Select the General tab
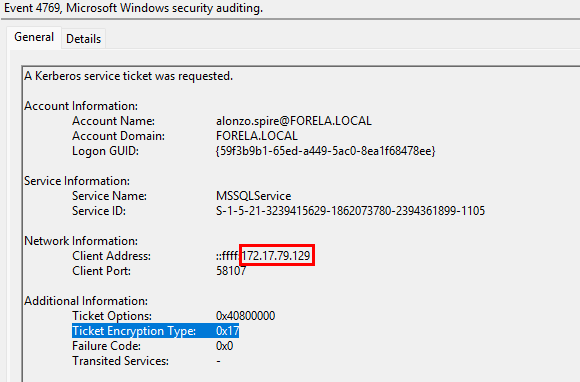Screen dimensions: 580x382 34,37
